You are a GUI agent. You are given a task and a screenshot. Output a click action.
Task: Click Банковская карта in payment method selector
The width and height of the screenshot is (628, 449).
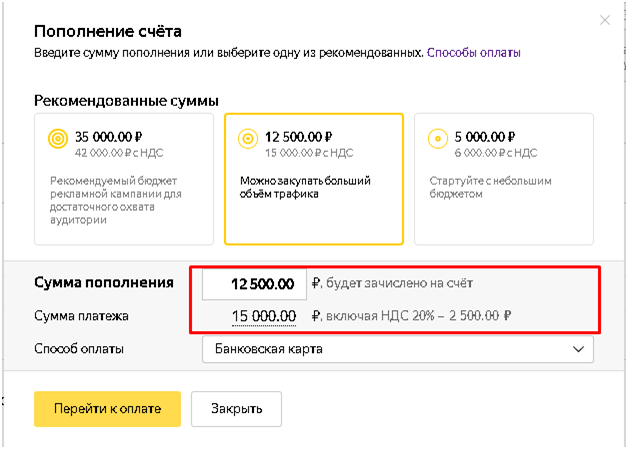tap(269, 349)
